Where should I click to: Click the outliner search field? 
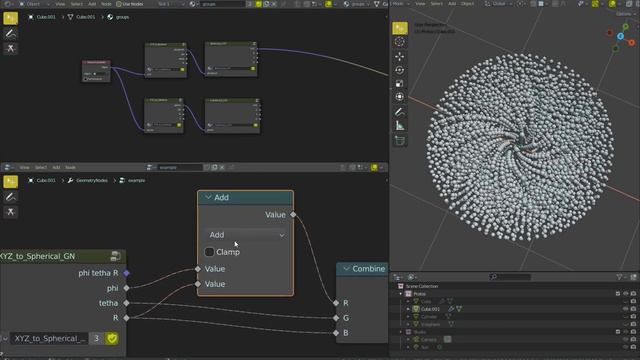pyautogui.click(x=510, y=277)
